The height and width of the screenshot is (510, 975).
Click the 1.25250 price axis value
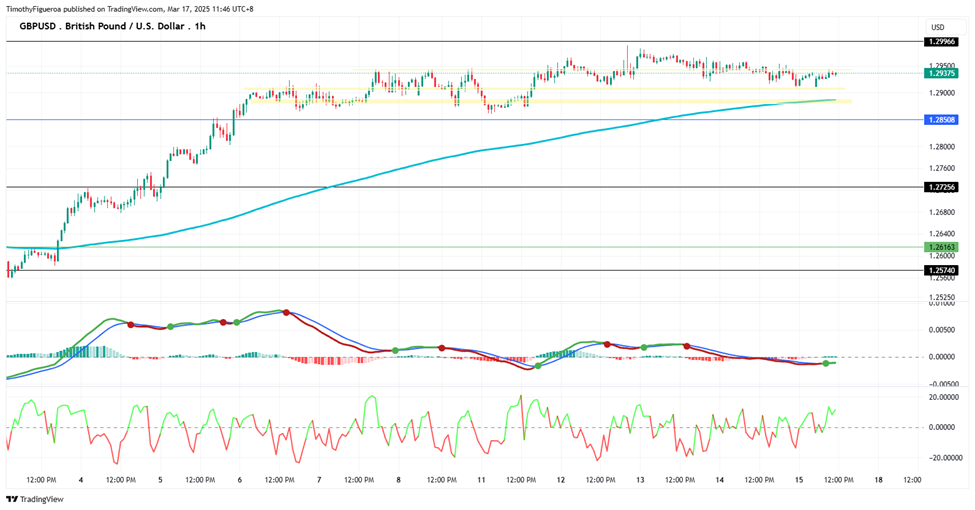941,297
